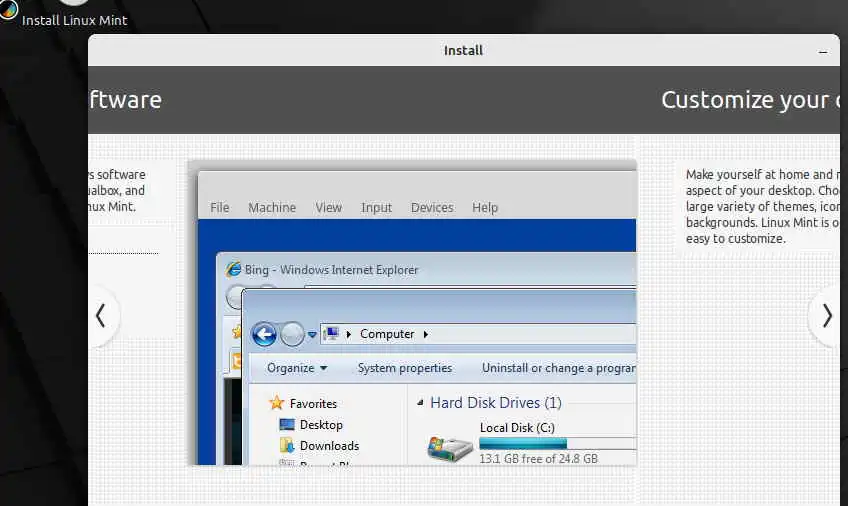This screenshot has height=506, width=848.
Task: Click the 13.1 GB free of 24.8 GB text
Action: tap(539, 459)
